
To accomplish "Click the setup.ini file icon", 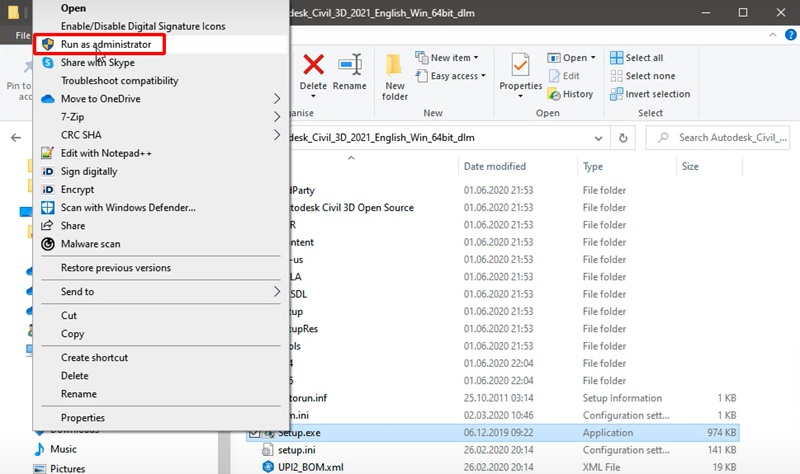I will pos(268,450).
